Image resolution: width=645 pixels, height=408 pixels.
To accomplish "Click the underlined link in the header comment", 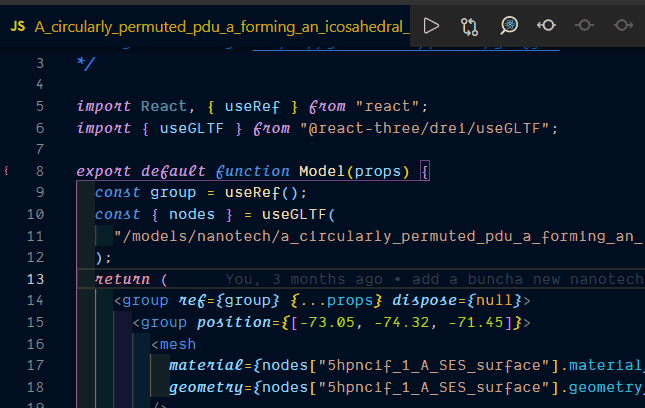I will tap(406, 49).
